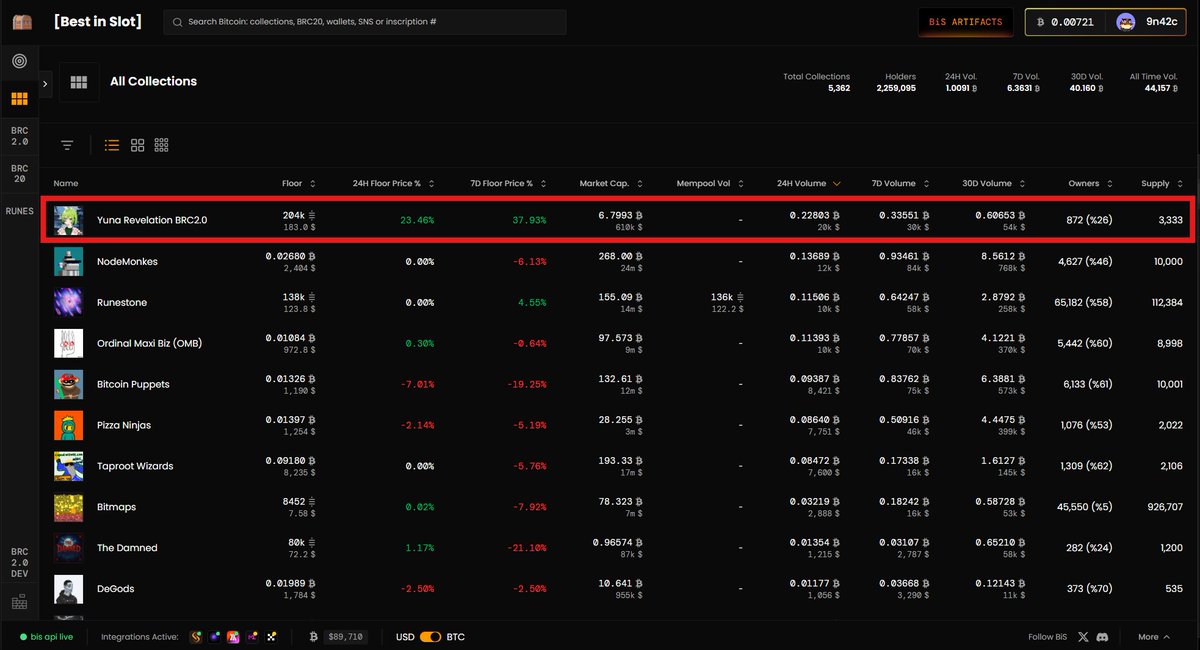Click the first orange S integration icon
The image size is (1200, 650).
pos(197,637)
